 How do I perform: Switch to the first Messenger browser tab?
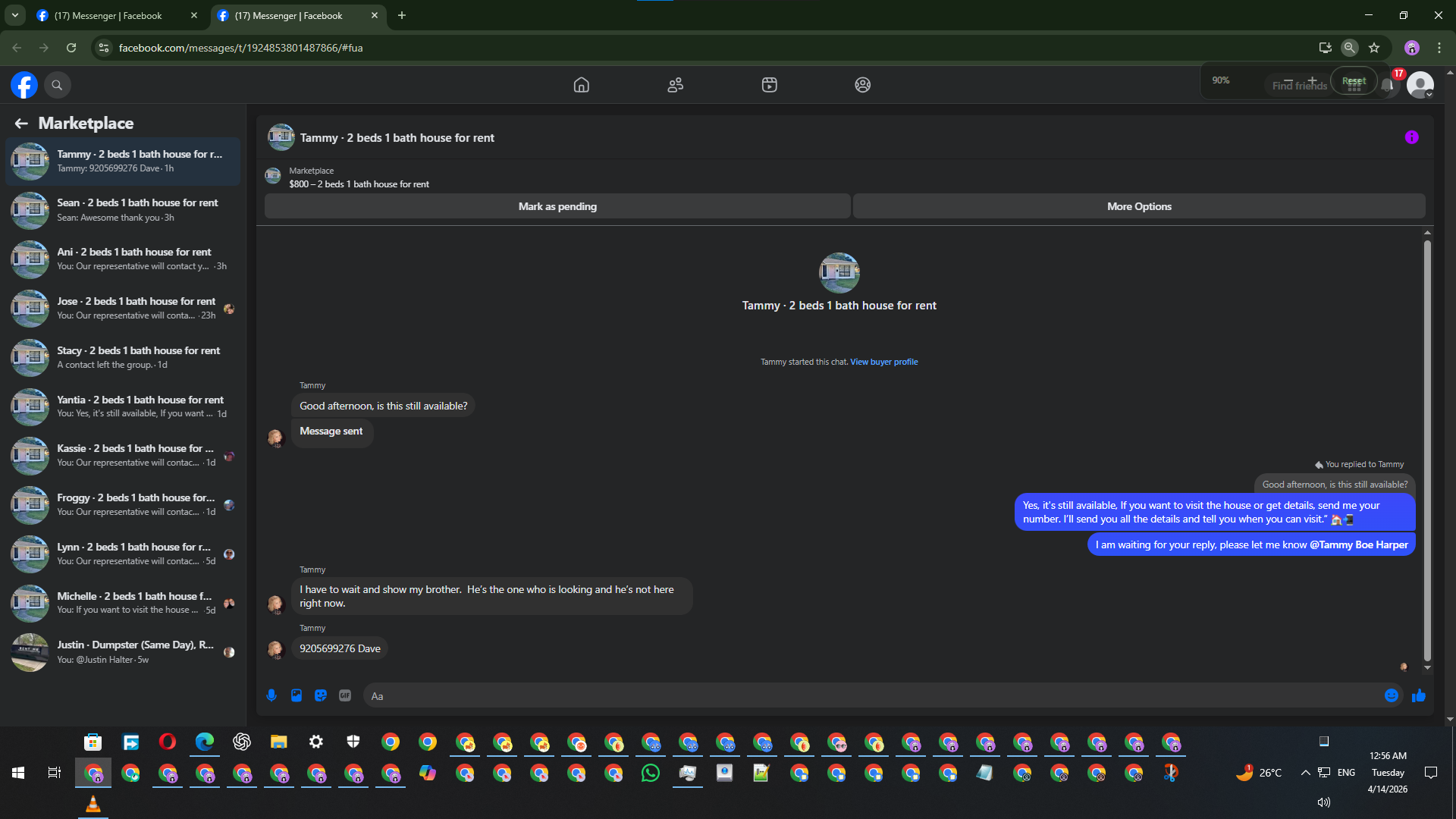[x=108, y=15]
